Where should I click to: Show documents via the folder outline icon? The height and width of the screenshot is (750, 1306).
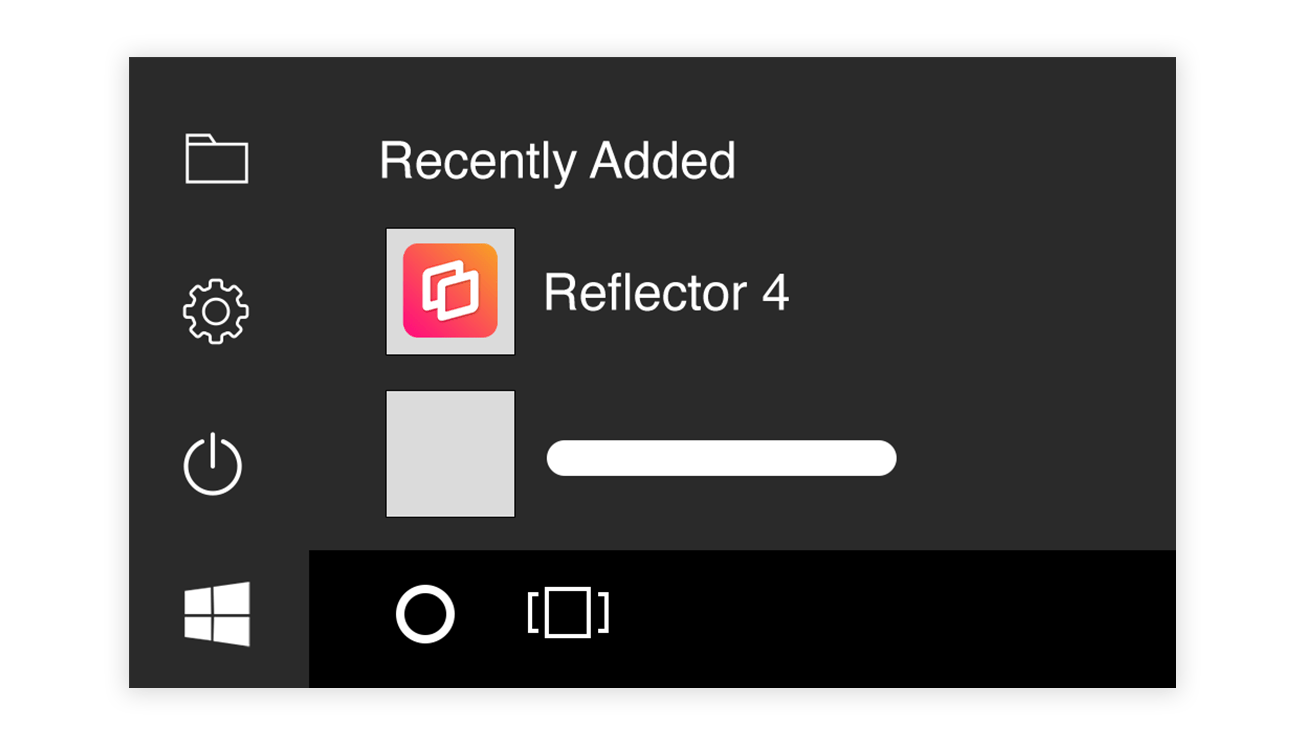click(x=217, y=159)
